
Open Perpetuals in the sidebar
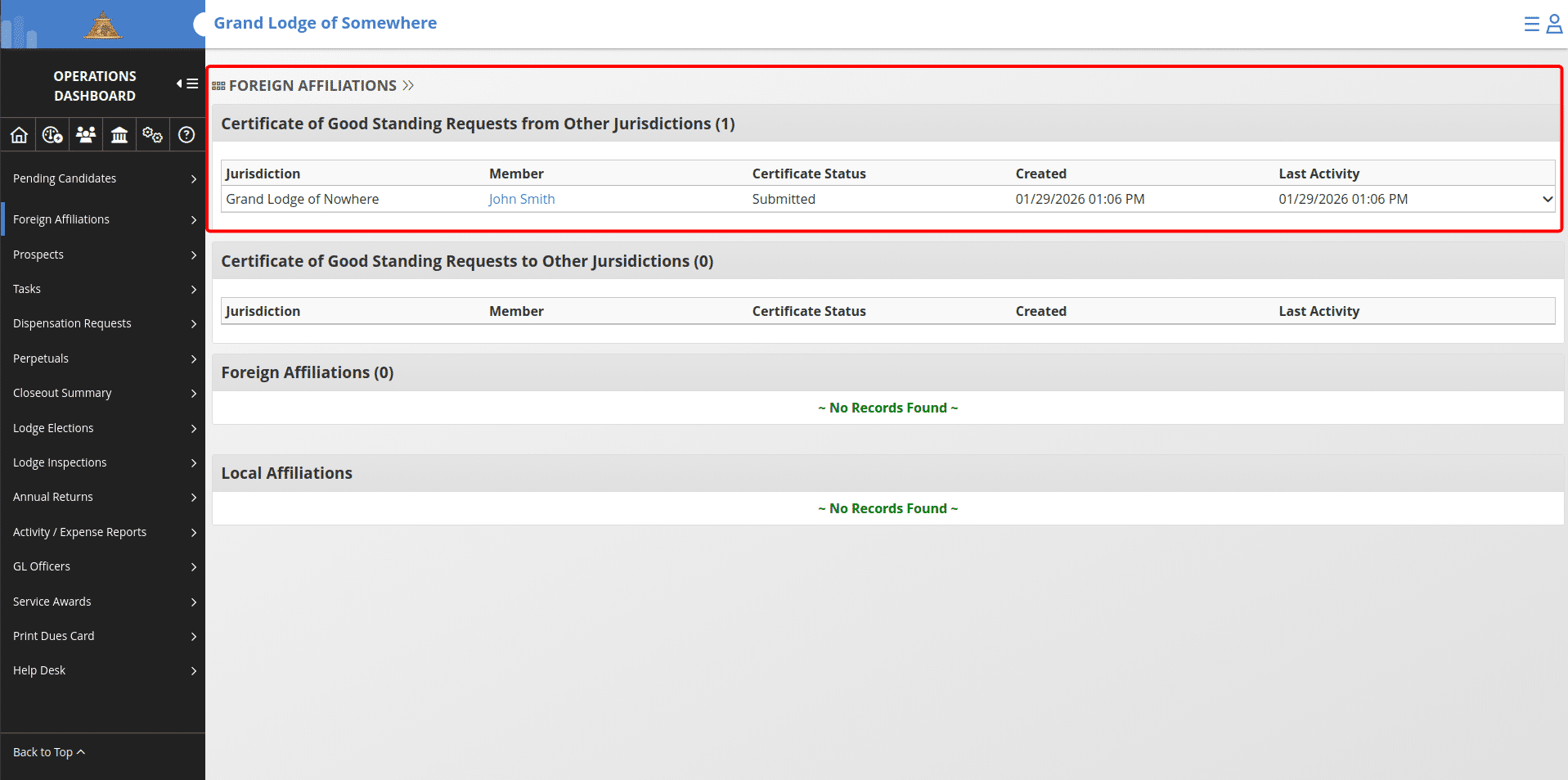pos(103,358)
